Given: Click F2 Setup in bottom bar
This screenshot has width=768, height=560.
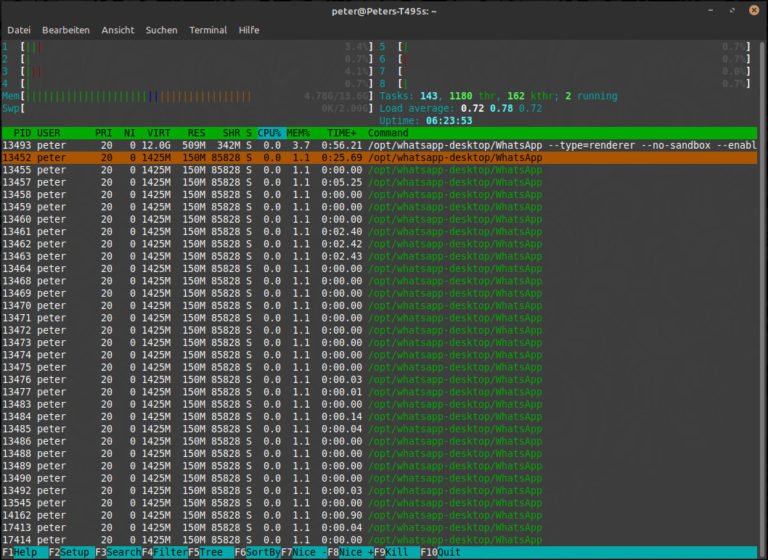Looking at the screenshot, I should click(69, 552).
